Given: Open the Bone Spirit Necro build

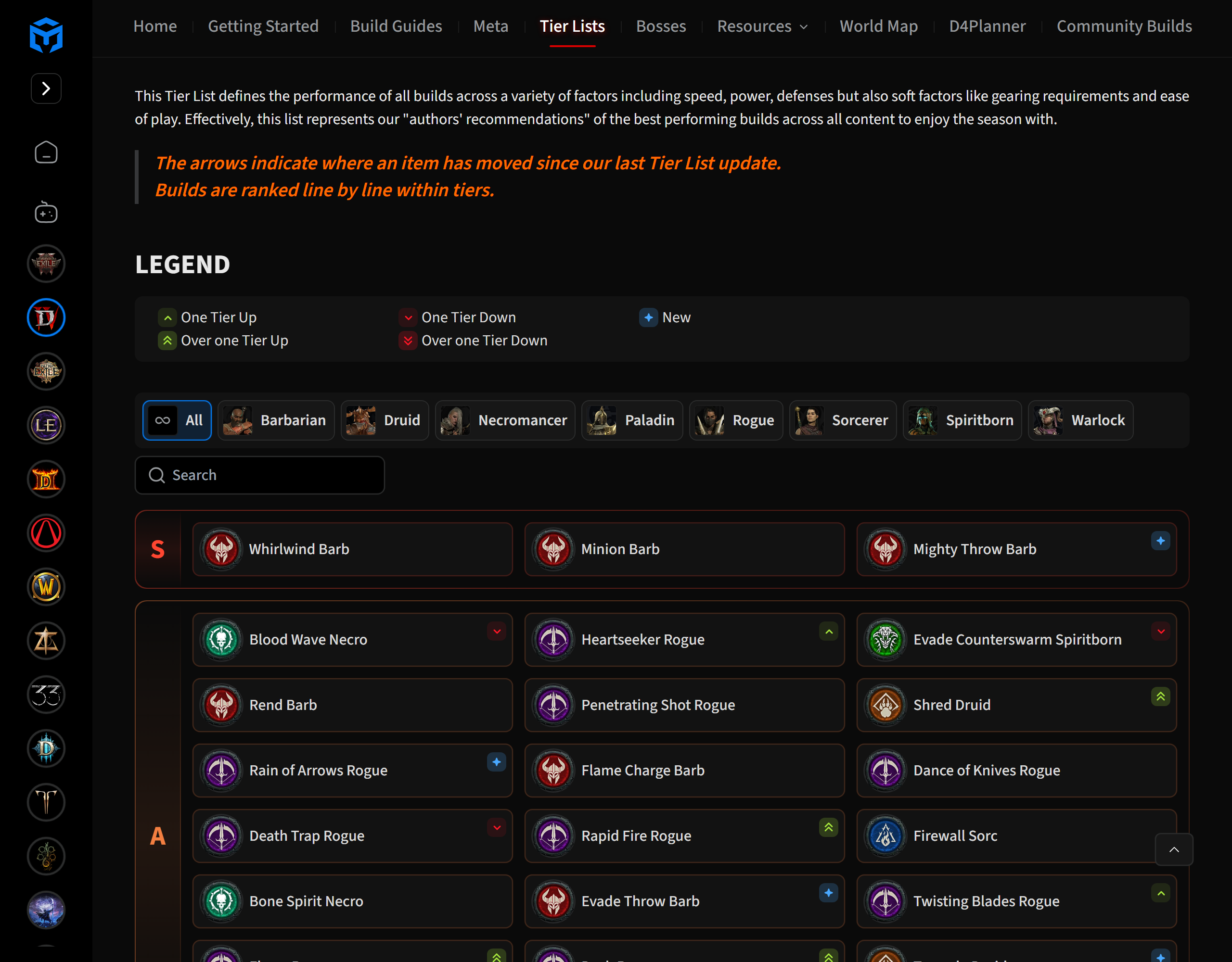Looking at the screenshot, I should tap(353, 901).
